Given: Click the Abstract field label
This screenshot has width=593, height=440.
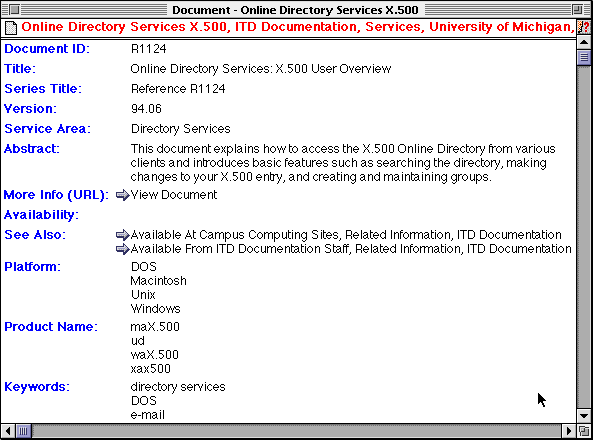Looking at the screenshot, I should (x=32, y=149).
